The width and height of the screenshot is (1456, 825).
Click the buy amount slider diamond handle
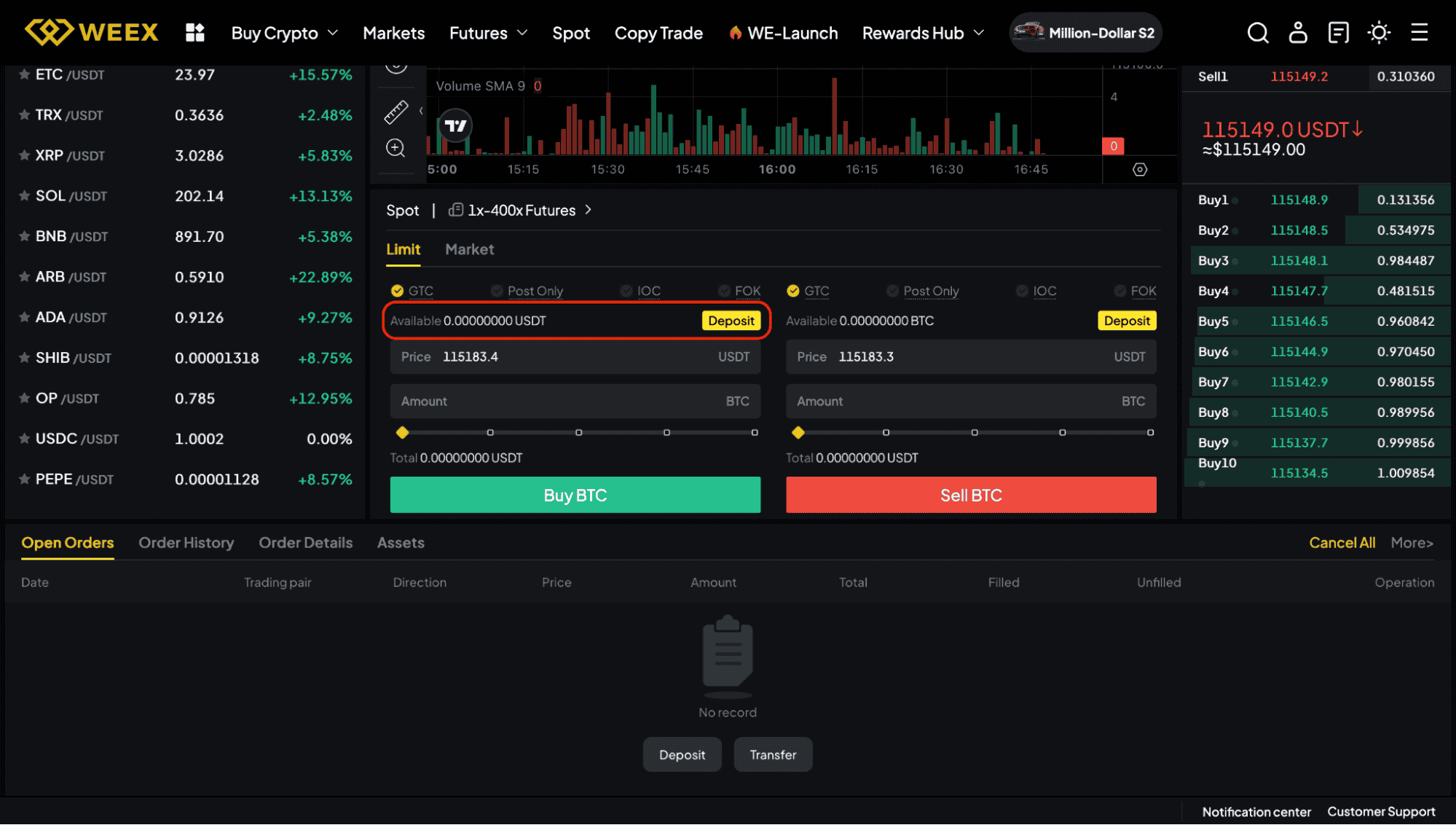click(x=402, y=433)
